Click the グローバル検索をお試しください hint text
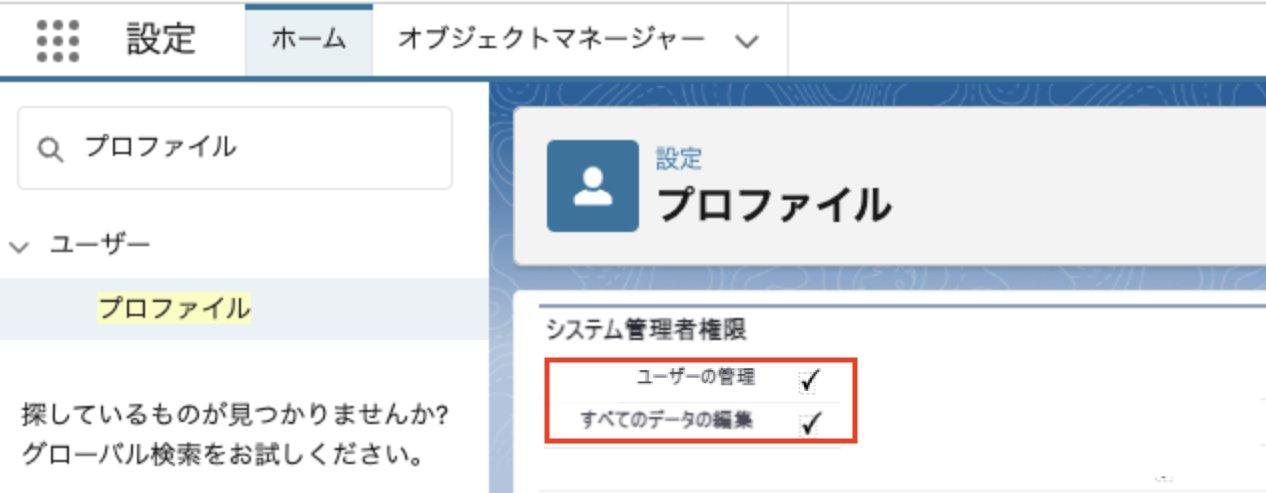The height and width of the screenshot is (493, 1266). tap(219, 457)
